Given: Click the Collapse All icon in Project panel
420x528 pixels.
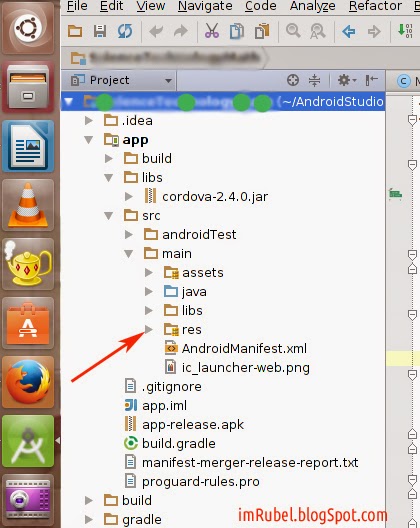Looking at the screenshot, I should pyautogui.click(x=314, y=80).
